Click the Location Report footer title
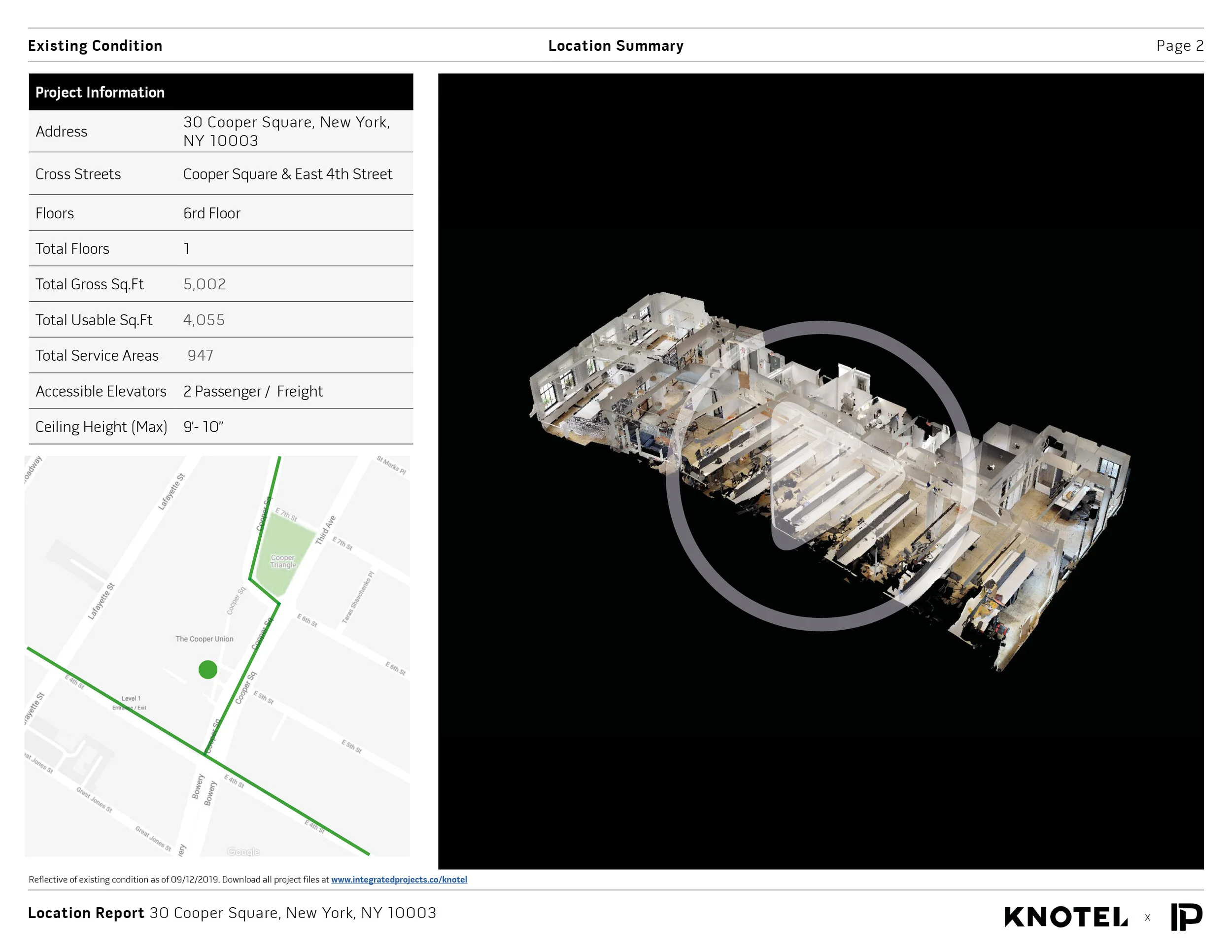Viewport: 1232px width, 952px height. click(86, 913)
